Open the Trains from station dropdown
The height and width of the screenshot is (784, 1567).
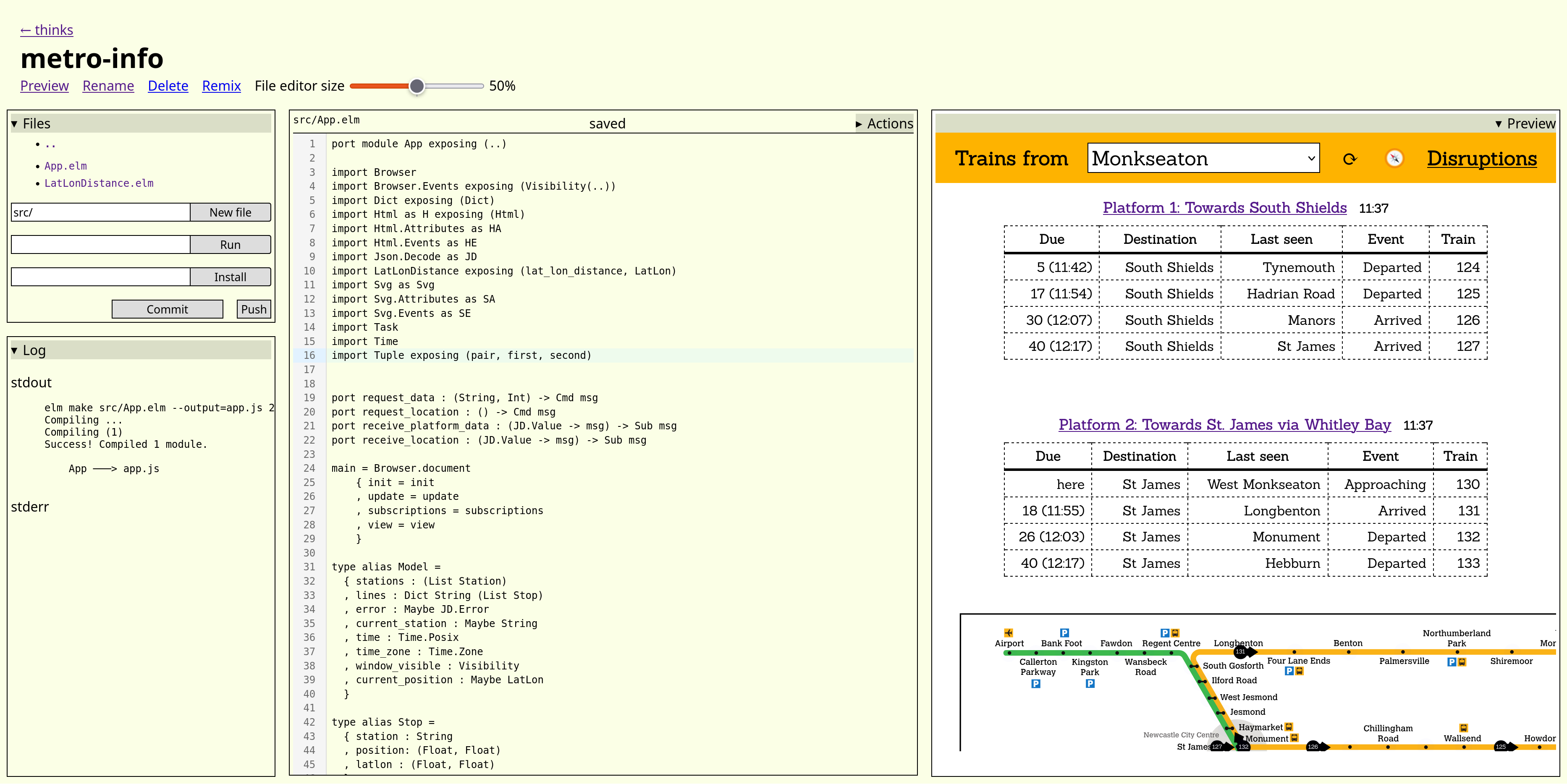coord(1203,159)
